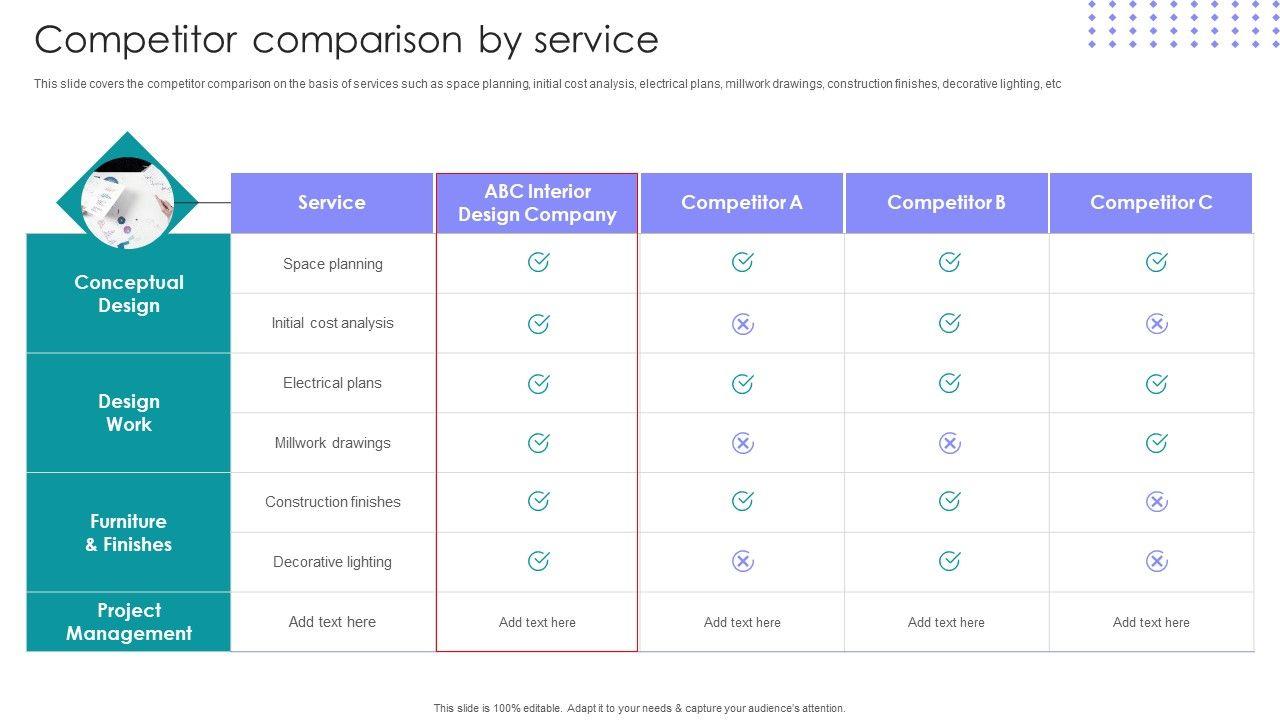The width and height of the screenshot is (1280, 720).
Task: Click Competitor B's Construction finishes checkmark icon
Action: click(949, 501)
